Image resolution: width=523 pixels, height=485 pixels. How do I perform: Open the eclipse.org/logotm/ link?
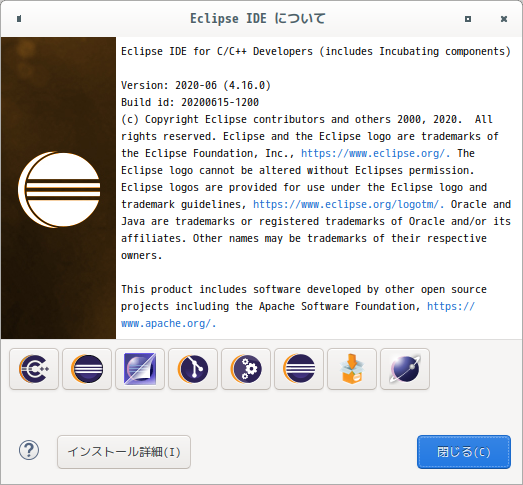pyautogui.click(x=348, y=204)
